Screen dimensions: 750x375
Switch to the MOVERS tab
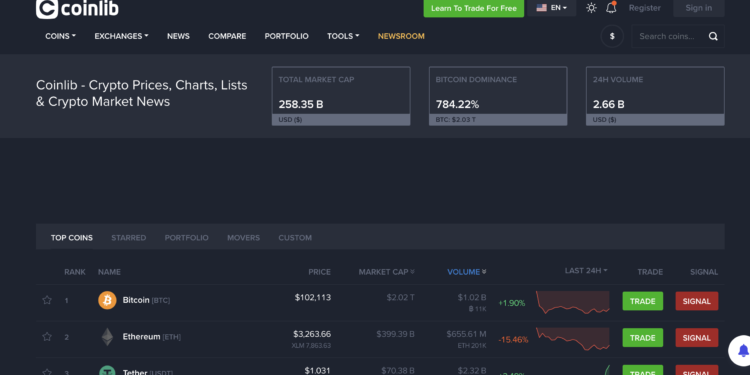coord(243,238)
